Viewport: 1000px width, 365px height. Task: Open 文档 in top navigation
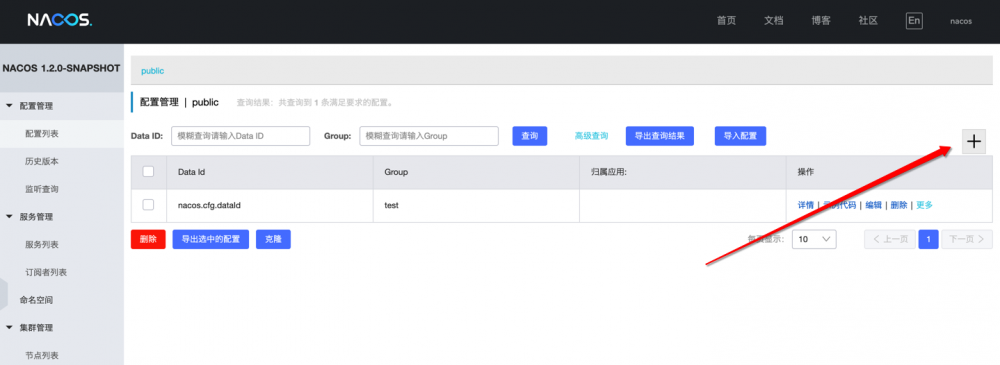pos(774,20)
